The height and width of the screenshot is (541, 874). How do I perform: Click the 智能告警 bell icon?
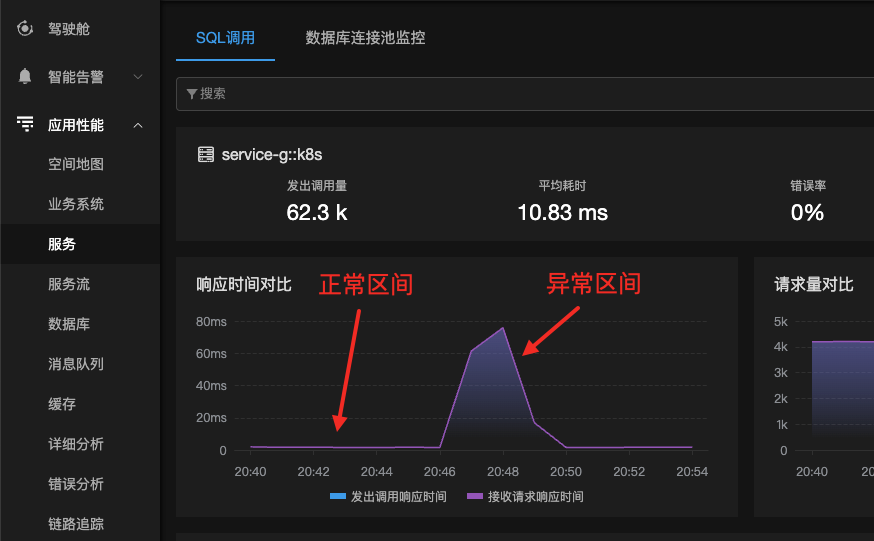[x=25, y=76]
